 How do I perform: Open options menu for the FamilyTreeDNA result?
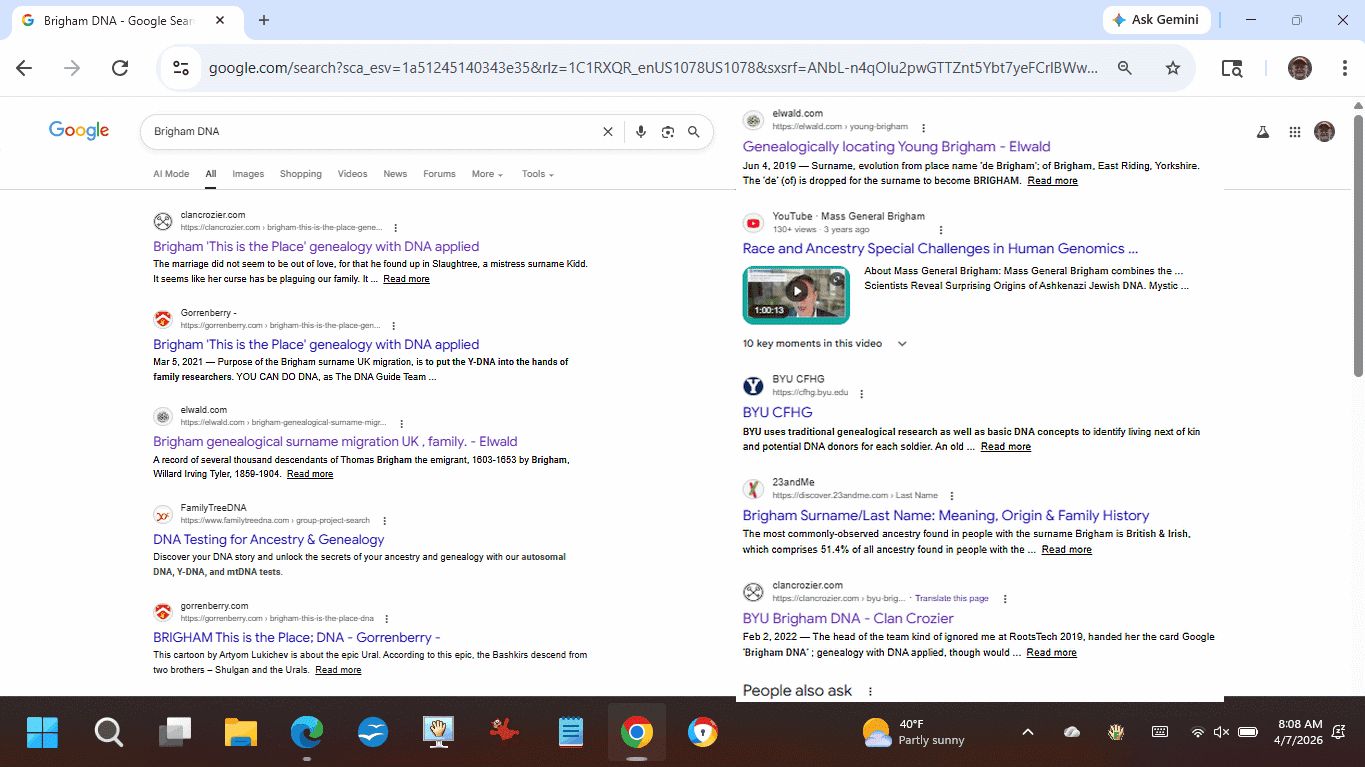(x=385, y=521)
